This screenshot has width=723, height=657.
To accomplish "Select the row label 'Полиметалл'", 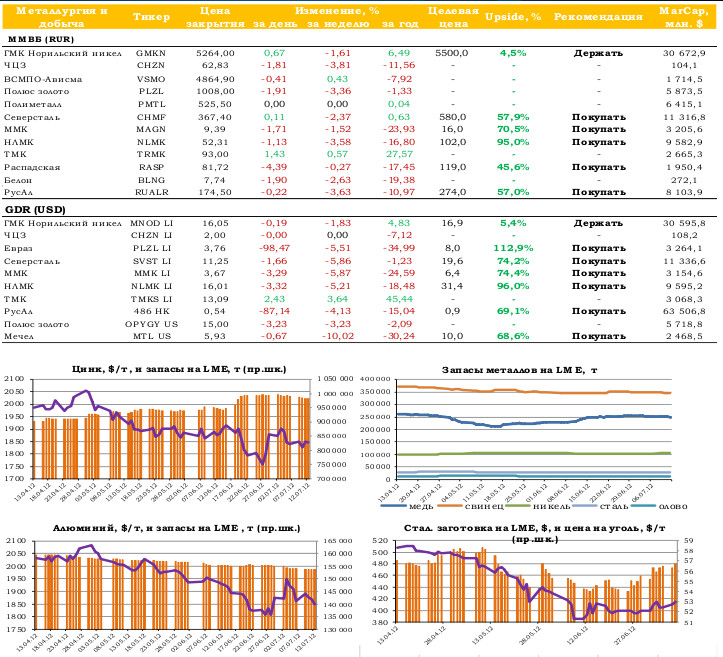I will 33,105.
